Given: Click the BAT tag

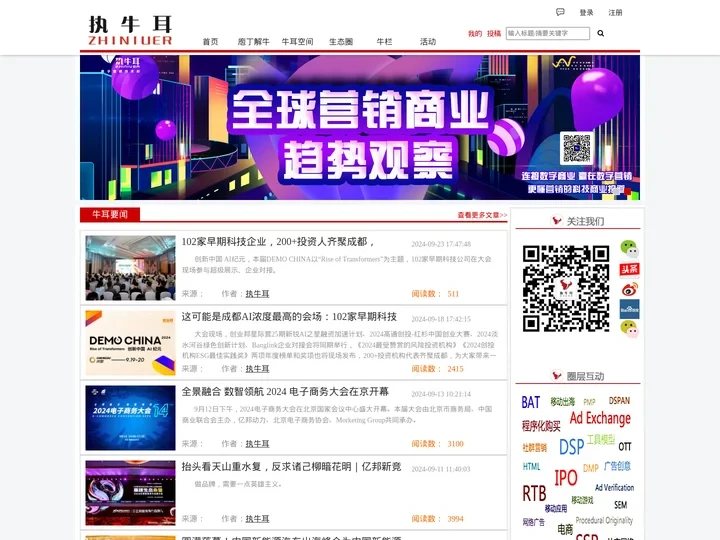Looking at the screenshot, I should (530, 402).
